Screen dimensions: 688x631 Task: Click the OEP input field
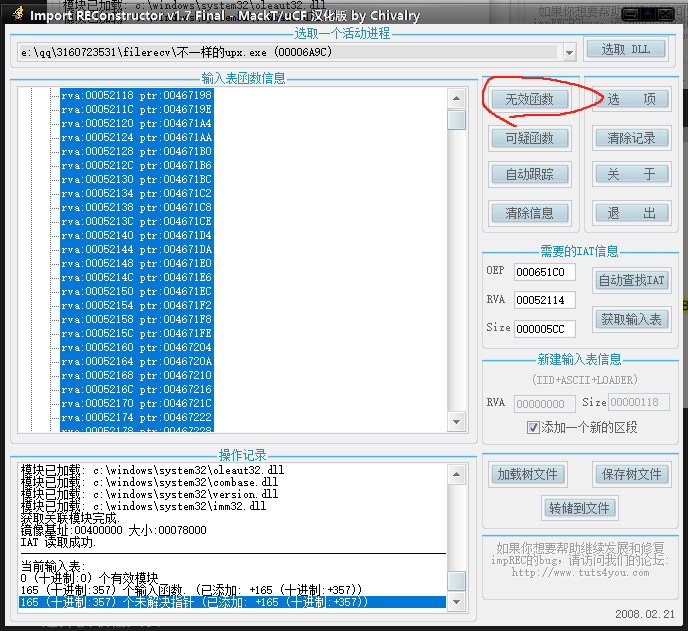click(539, 272)
